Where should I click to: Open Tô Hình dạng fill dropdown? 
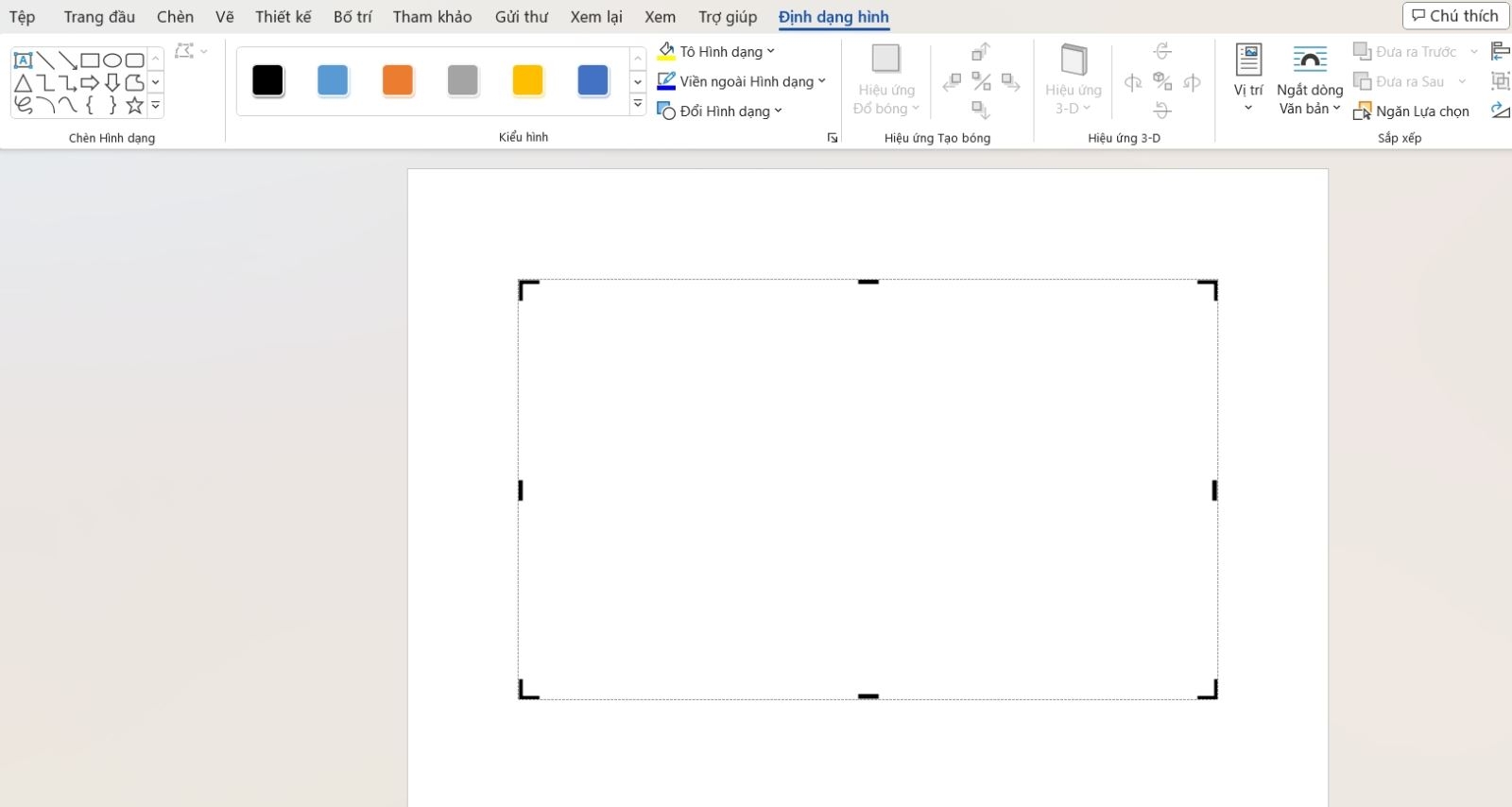click(716, 51)
